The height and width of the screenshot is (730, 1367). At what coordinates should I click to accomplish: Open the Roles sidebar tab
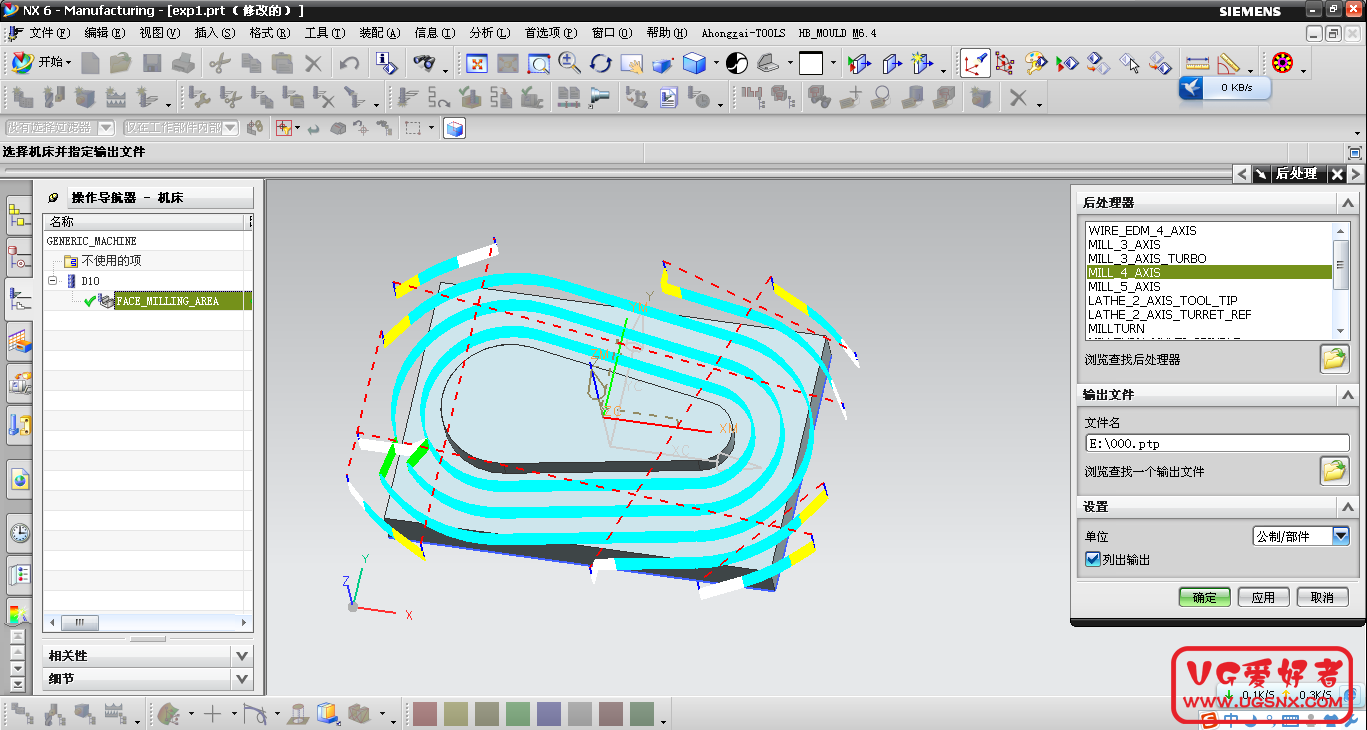(x=19, y=575)
